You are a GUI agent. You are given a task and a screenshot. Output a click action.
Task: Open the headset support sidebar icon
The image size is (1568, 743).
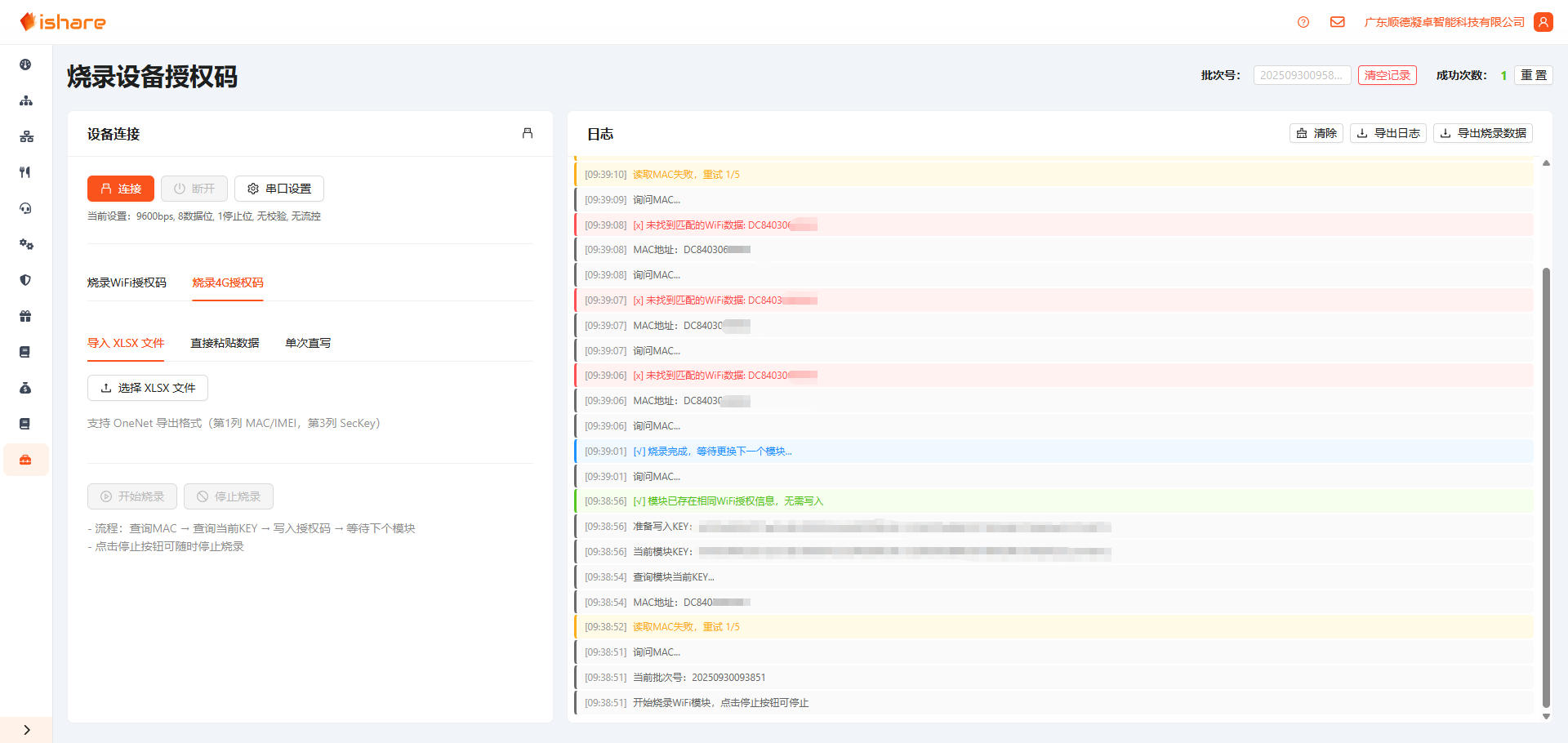[25, 208]
